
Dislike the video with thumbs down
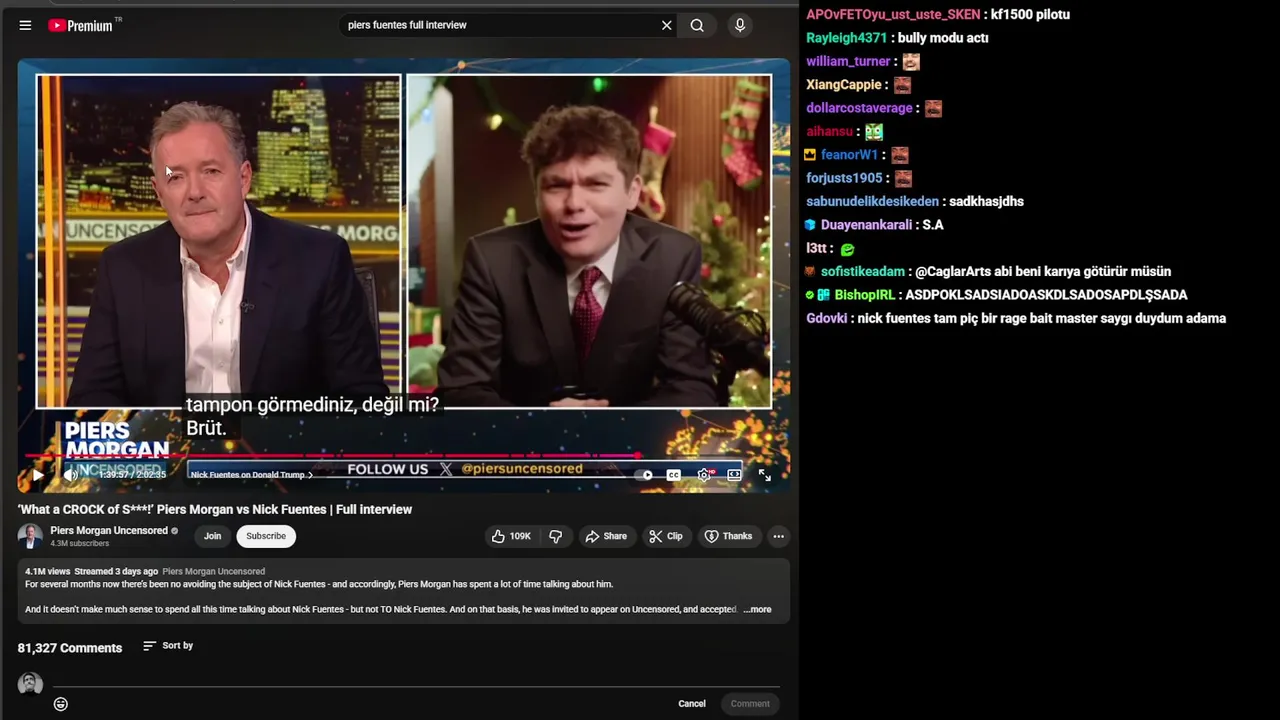555,536
